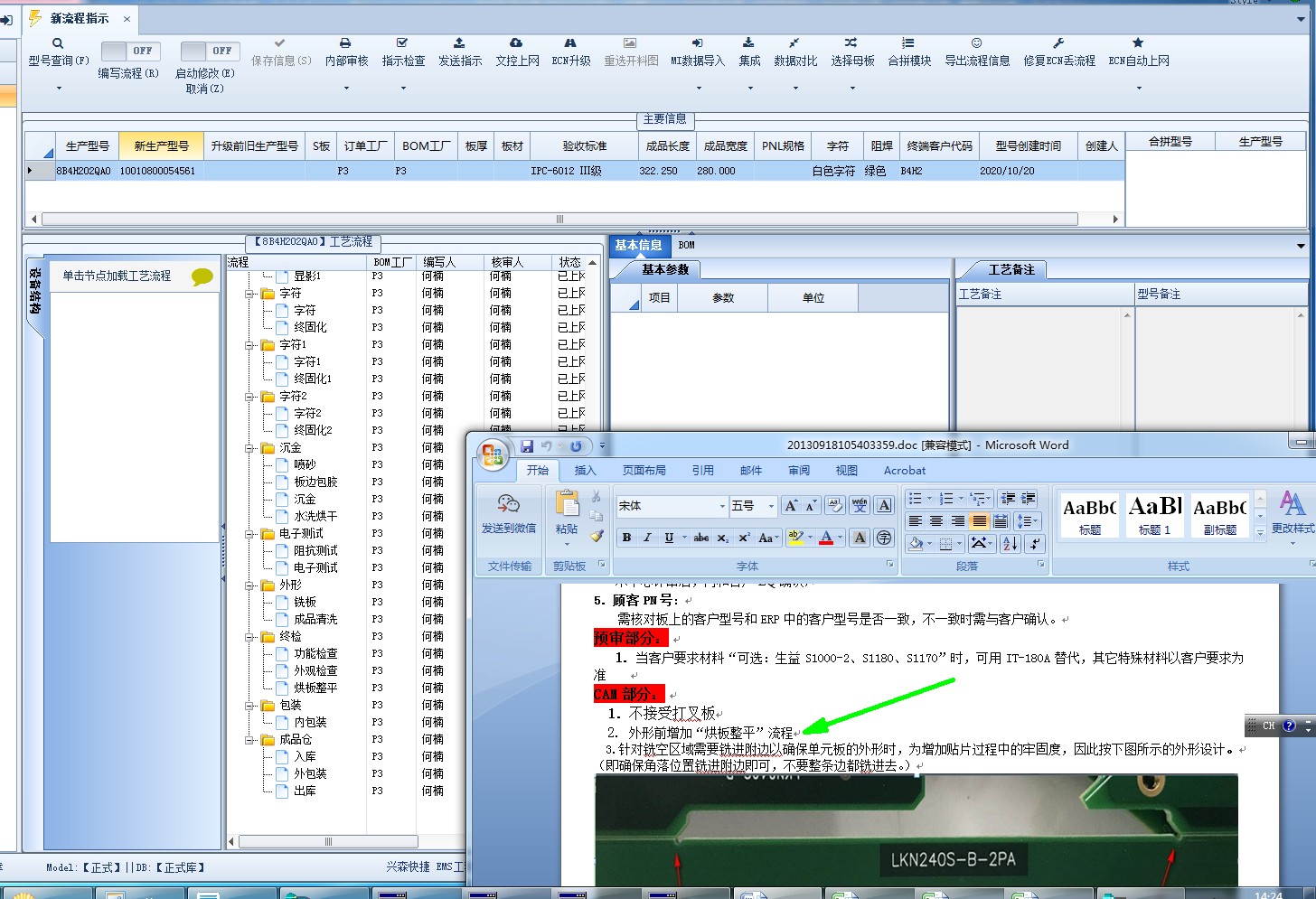Collapse the 字符 folder in process tree
1316x899 pixels.
point(249,294)
